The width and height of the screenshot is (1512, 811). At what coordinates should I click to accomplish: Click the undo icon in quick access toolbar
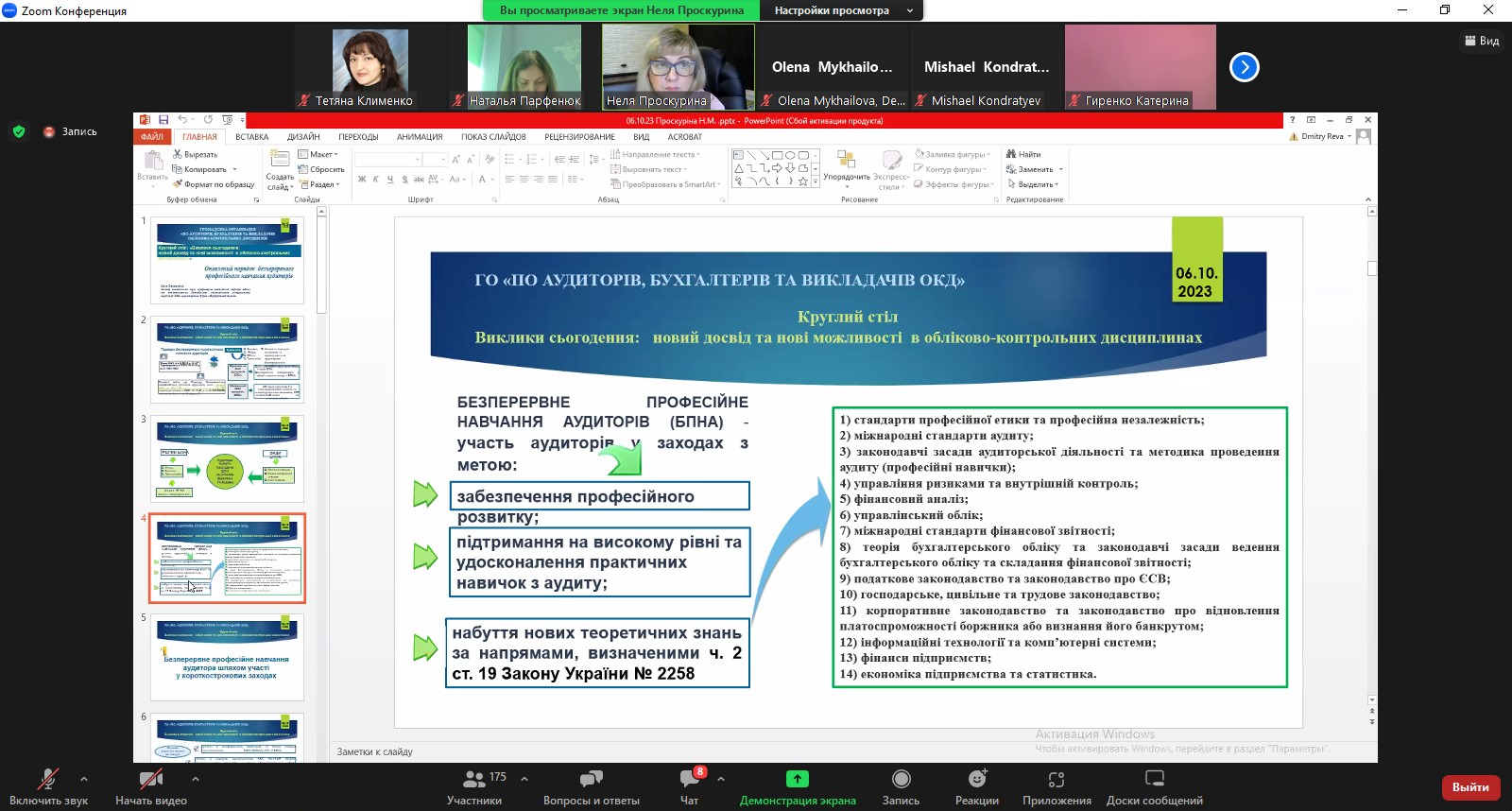pos(182,120)
